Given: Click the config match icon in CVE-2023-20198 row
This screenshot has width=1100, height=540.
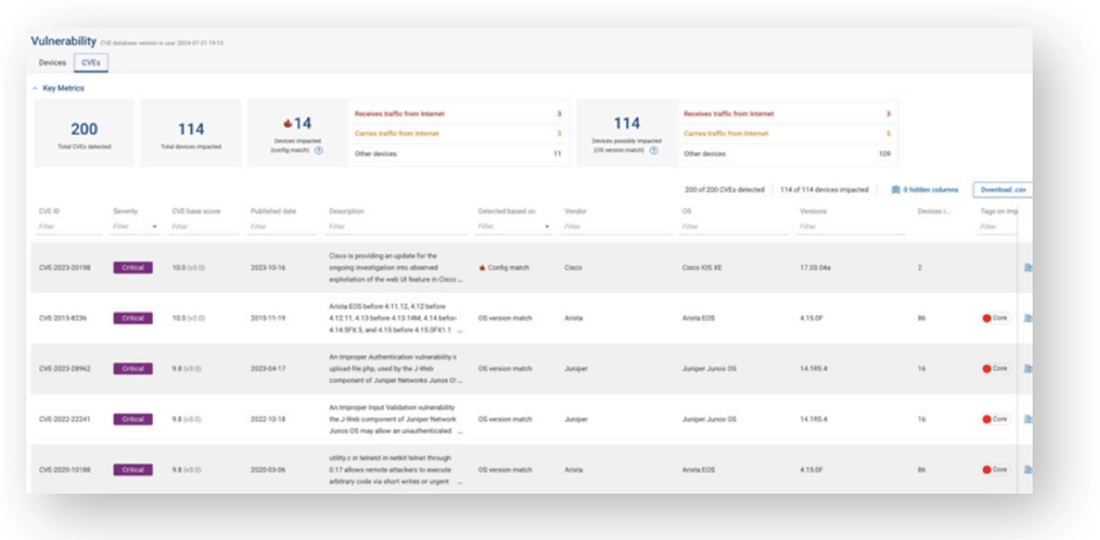Looking at the screenshot, I should [482, 268].
